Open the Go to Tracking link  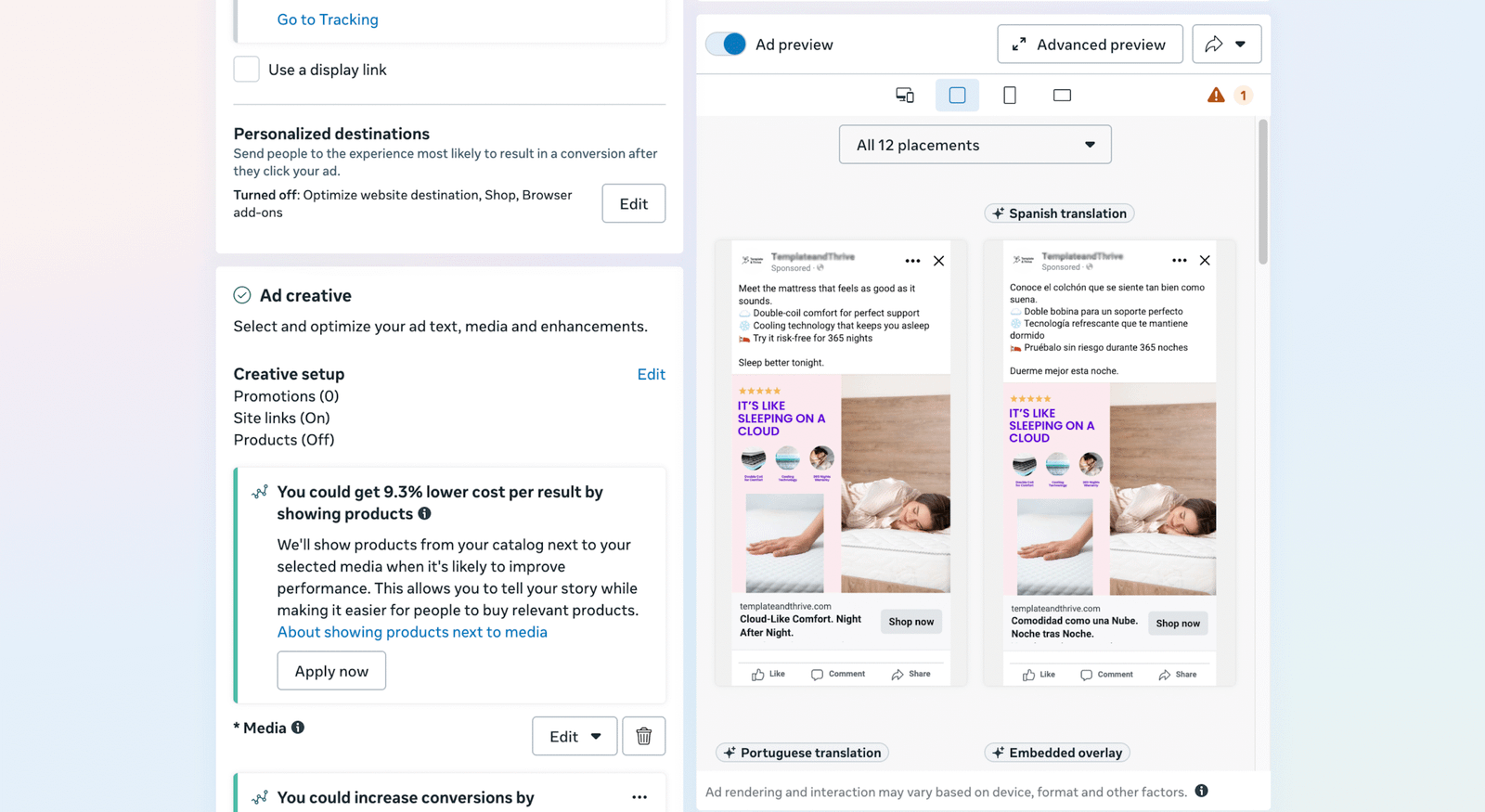click(x=328, y=19)
